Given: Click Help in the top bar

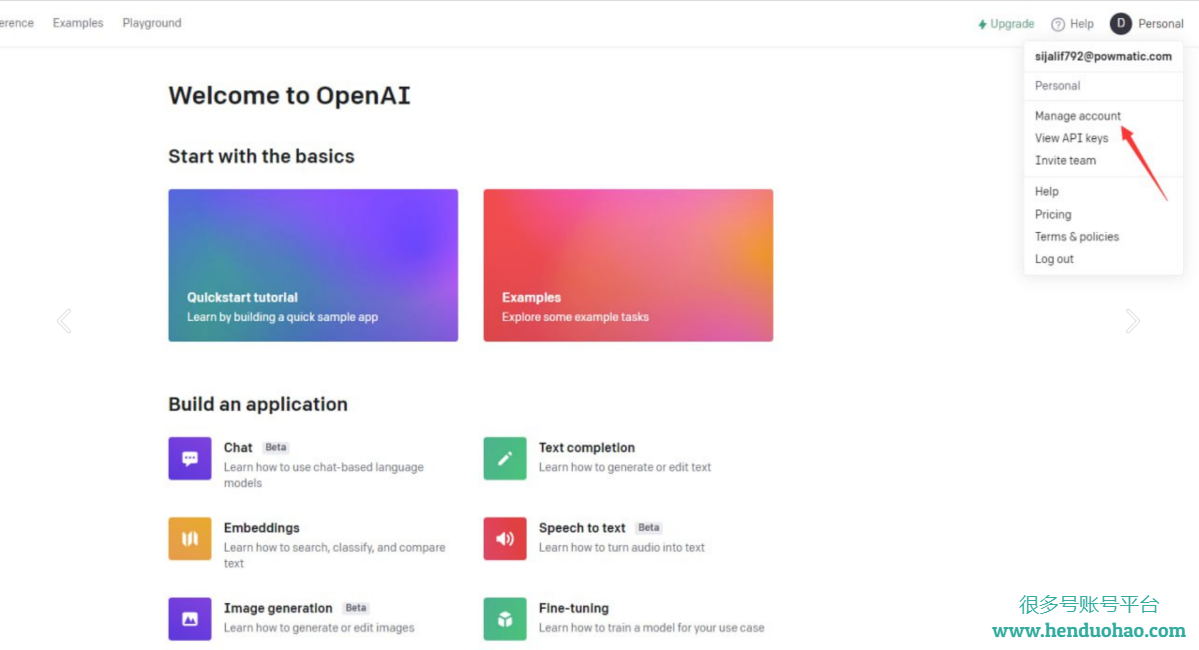Looking at the screenshot, I should pos(1073,24).
